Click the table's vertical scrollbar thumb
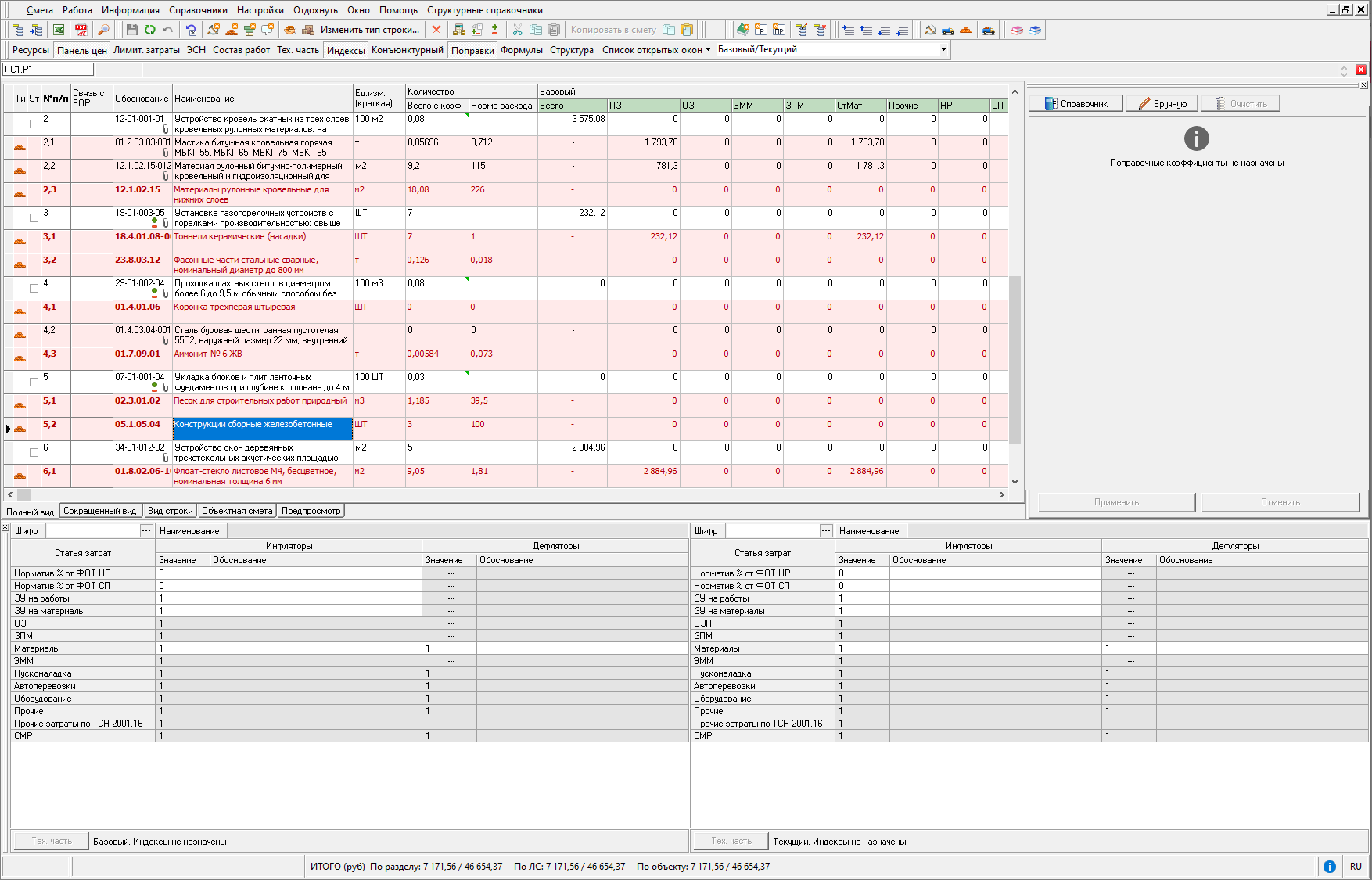The image size is (1372, 880). click(x=1015, y=360)
